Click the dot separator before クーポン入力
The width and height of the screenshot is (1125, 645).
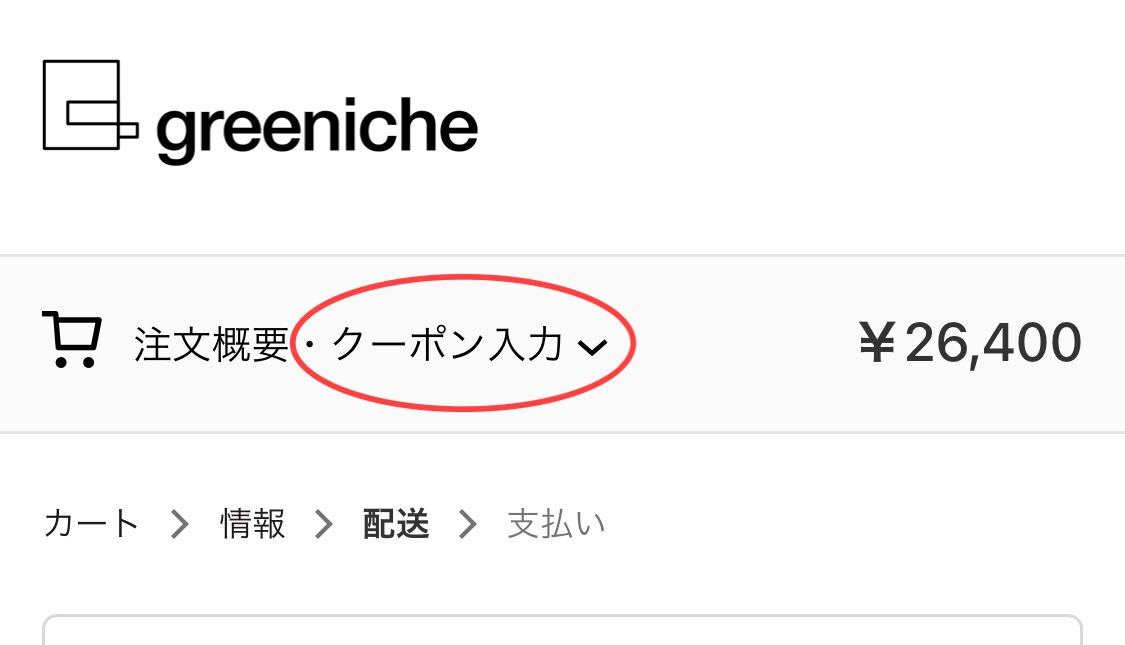tap(310, 344)
